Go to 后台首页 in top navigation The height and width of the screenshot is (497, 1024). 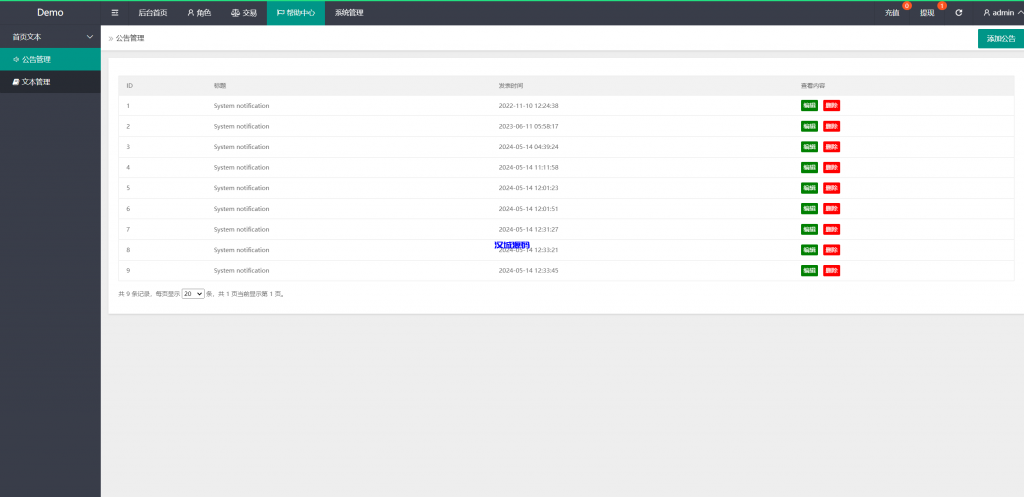153,13
